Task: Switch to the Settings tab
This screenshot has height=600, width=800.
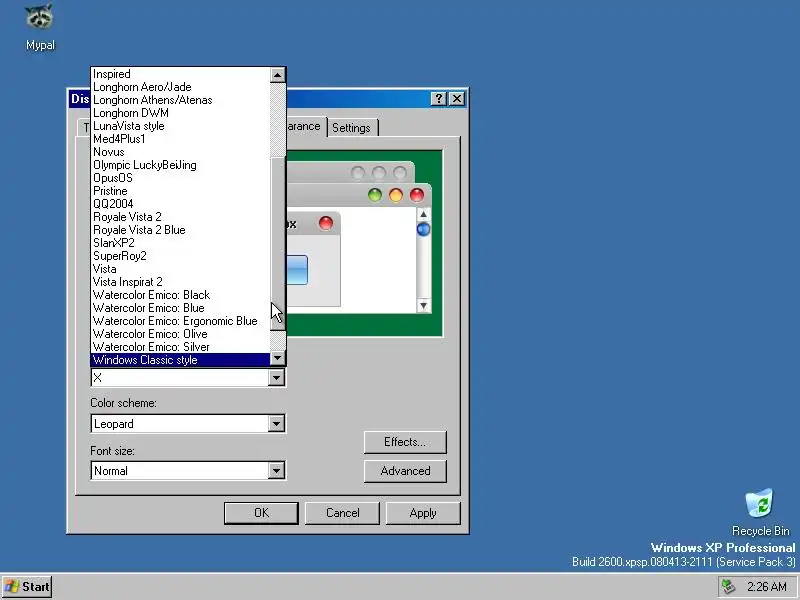Action: pyautogui.click(x=351, y=128)
